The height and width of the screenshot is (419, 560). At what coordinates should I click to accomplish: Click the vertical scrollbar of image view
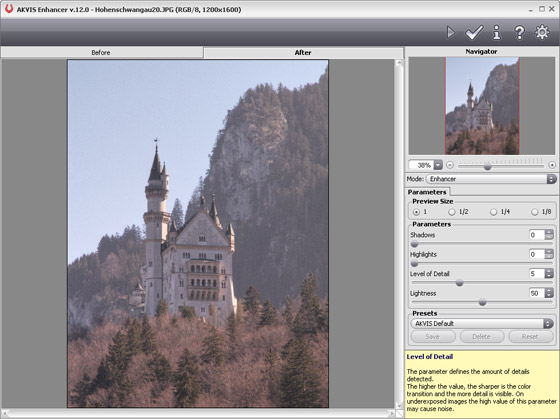click(399, 234)
